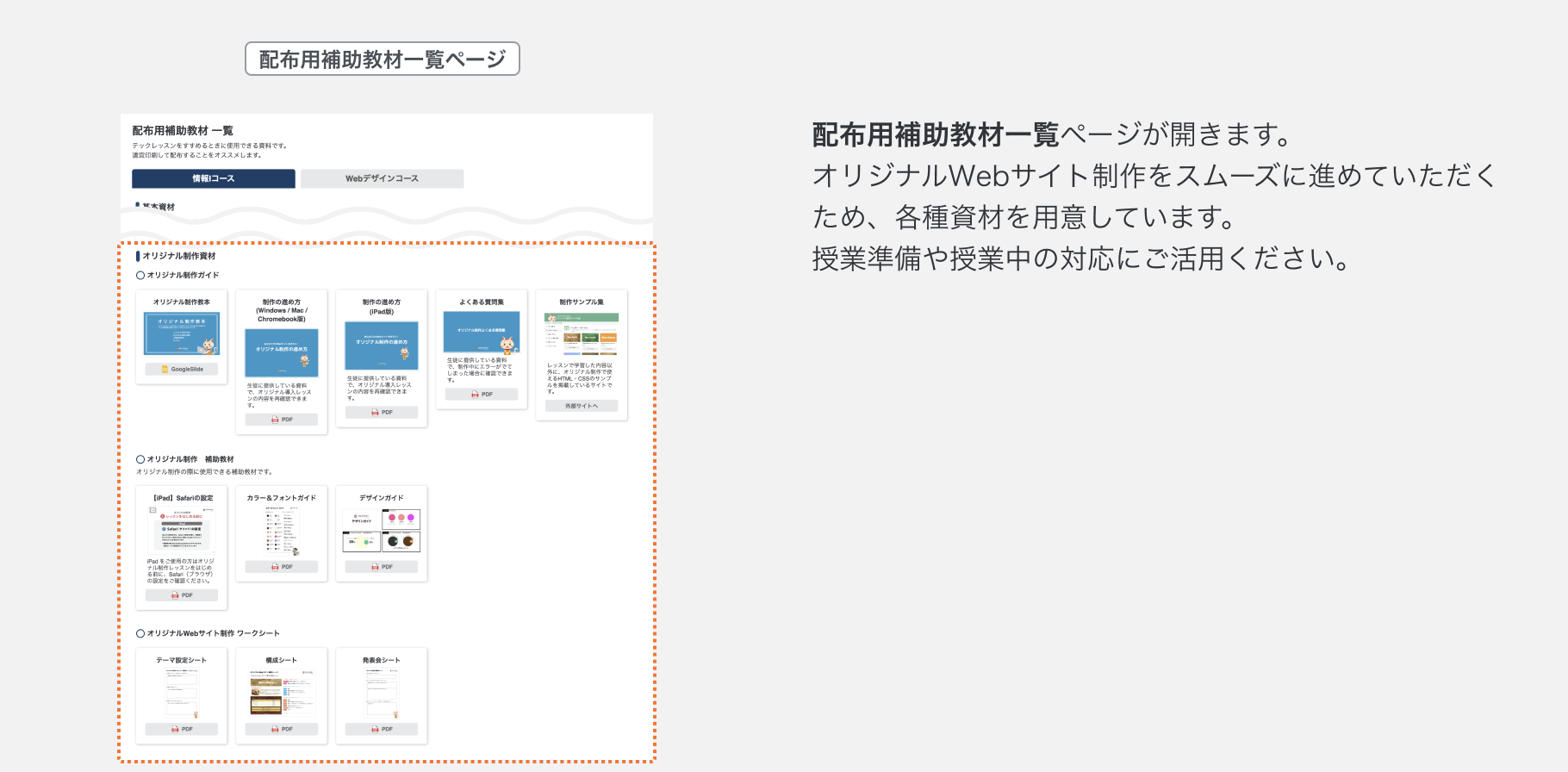
Task: Open PDF for 制作の進め方 (iPad版)
Action: coord(382,412)
